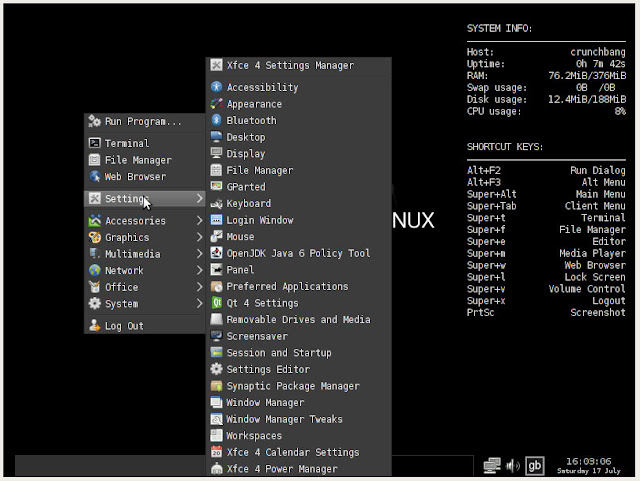The width and height of the screenshot is (640, 481).
Task: Click the Accessibility icon
Action: click(216, 87)
